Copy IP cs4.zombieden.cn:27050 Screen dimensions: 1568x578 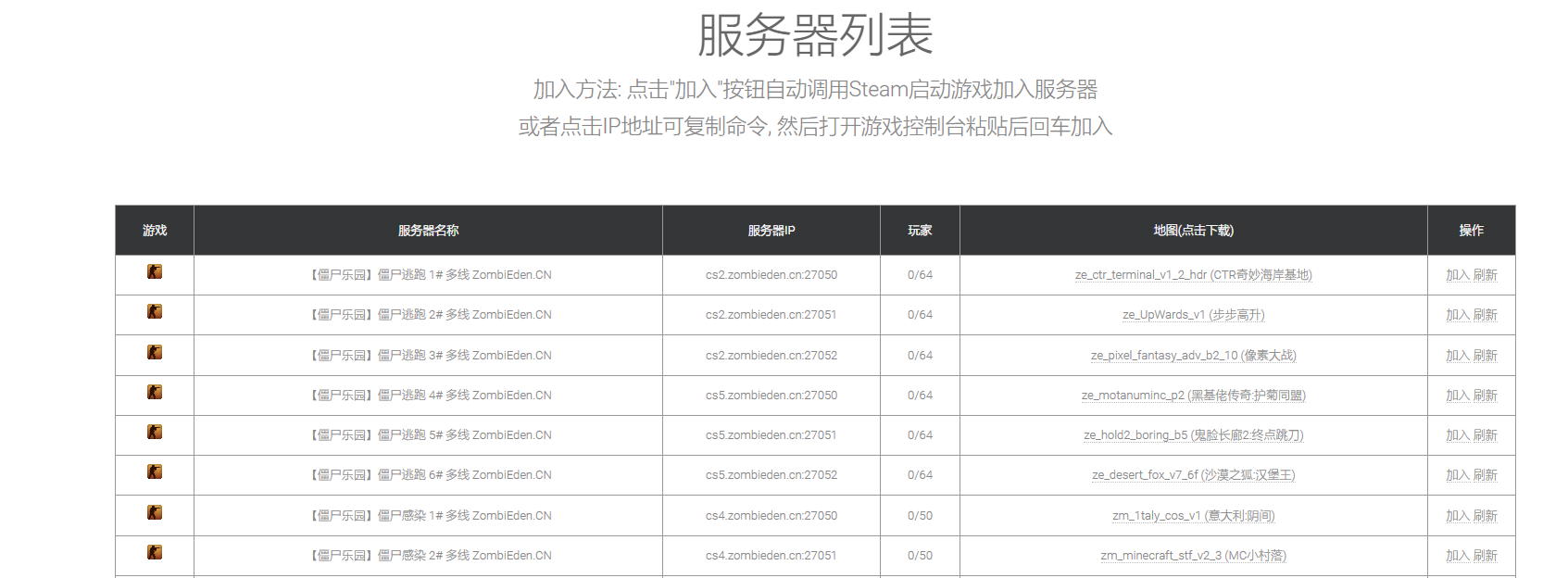click(x=771, y=516)
